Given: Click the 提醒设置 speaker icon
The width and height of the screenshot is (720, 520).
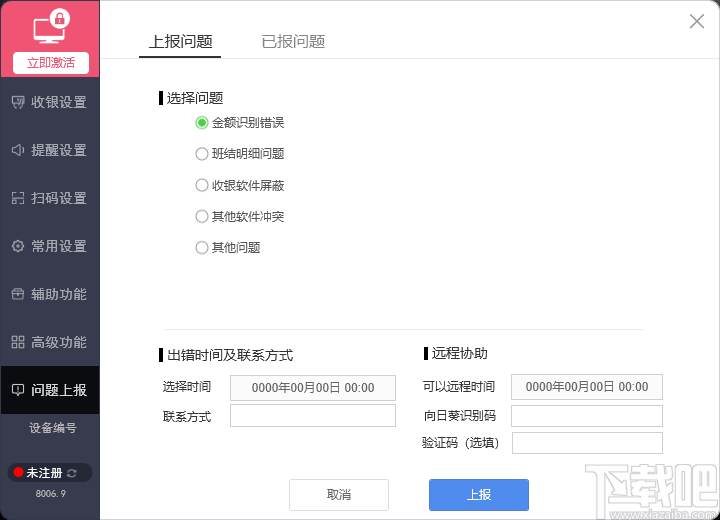Looking at the screenshot, I should pos(18,150).
